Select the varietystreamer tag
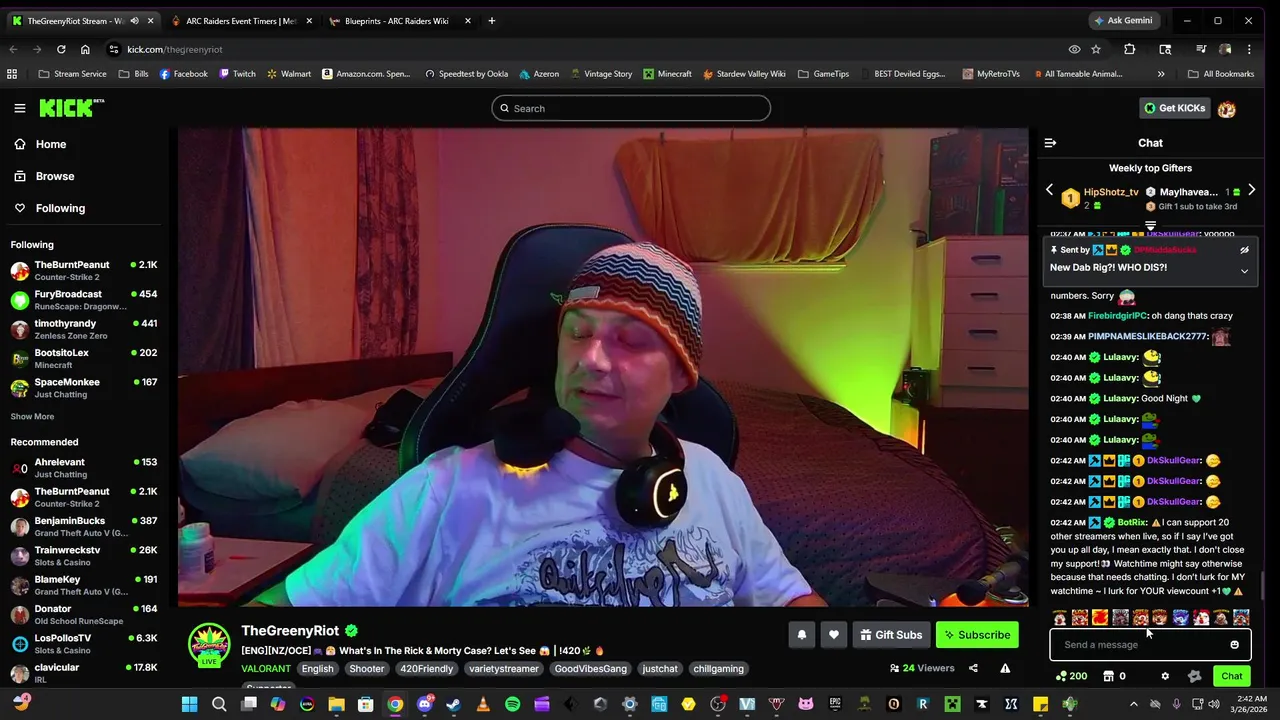Screen dimensions: 1280x720 [503, 669]
